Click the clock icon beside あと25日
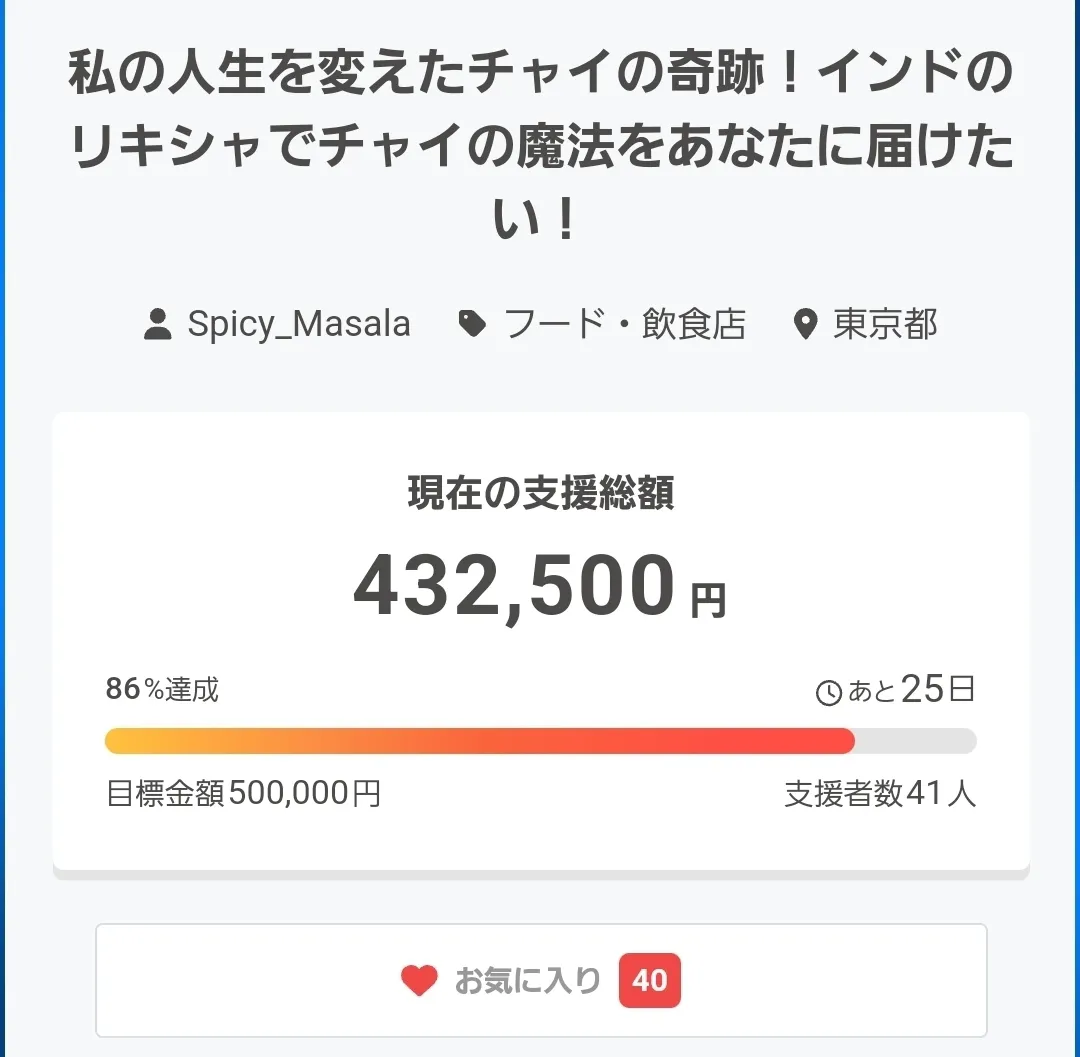 tap(829, 692)
